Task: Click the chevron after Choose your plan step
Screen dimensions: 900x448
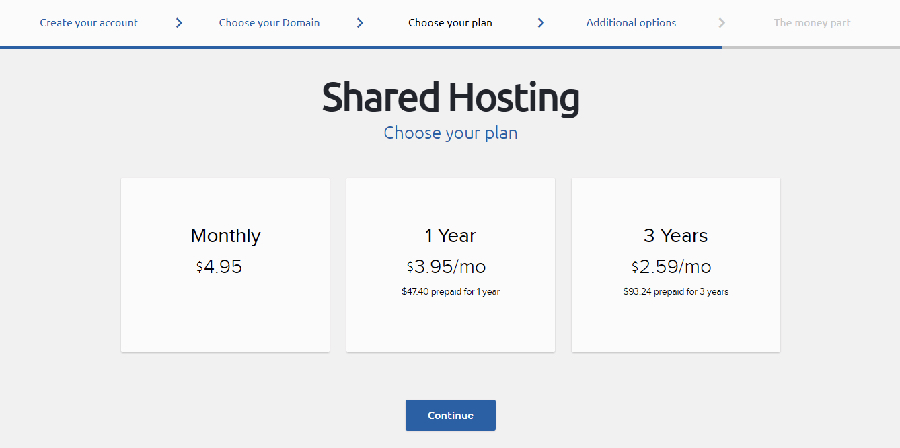Action: click(x=540, y=22)
